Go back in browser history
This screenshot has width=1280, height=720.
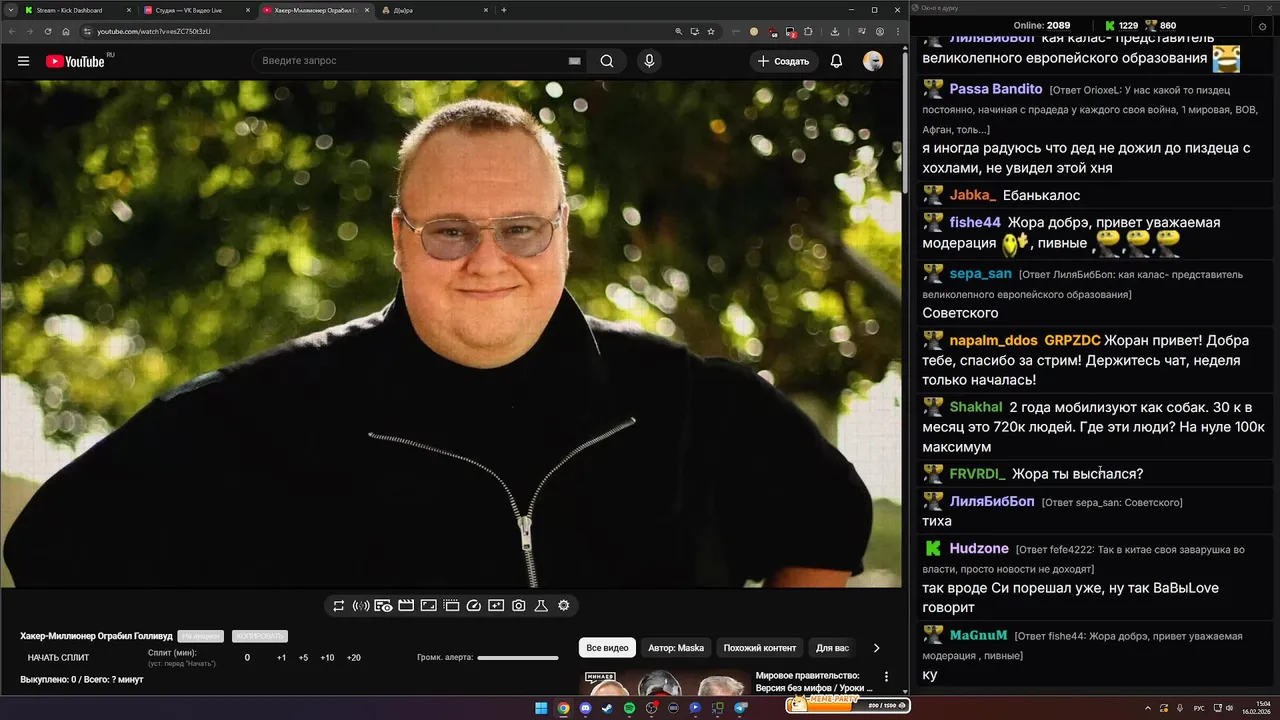point(12,31)
